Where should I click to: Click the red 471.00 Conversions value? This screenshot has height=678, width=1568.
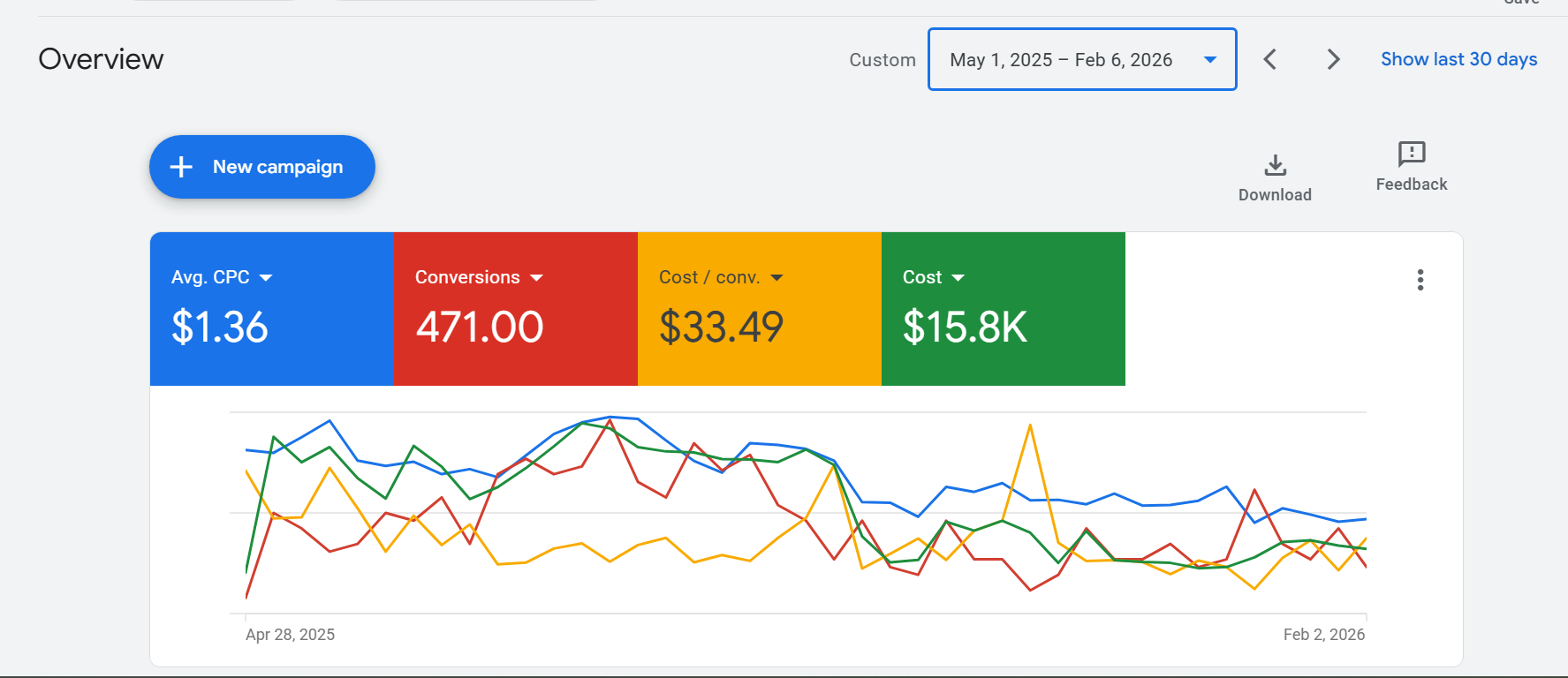point(480,328)
